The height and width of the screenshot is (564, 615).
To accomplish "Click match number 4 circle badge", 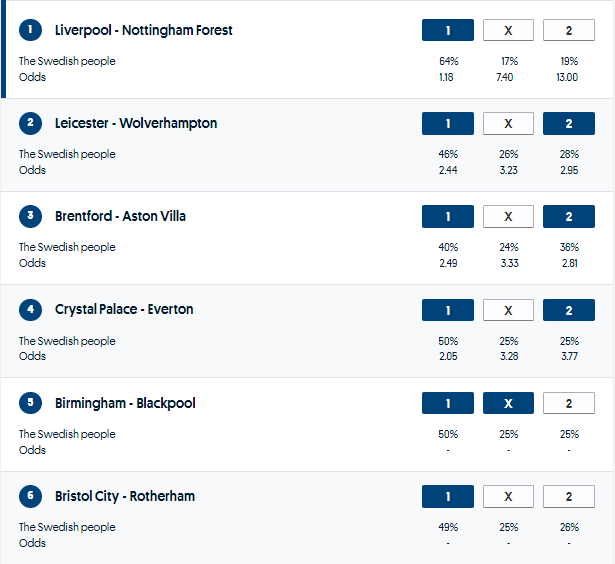I will pos(31,309).
